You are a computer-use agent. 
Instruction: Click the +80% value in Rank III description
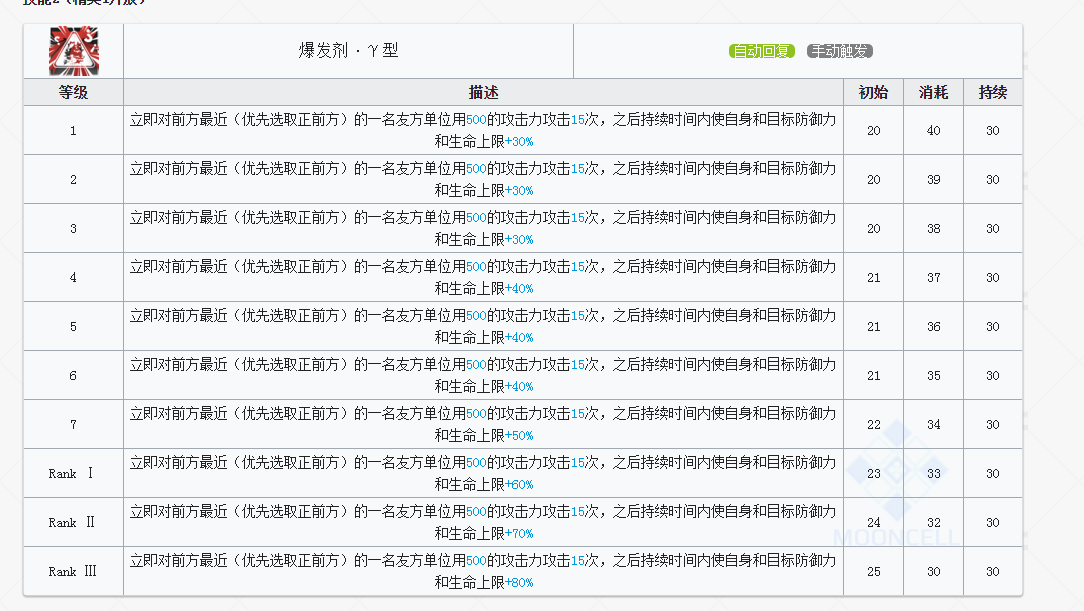pyautogui.click(x=519, y=583)
